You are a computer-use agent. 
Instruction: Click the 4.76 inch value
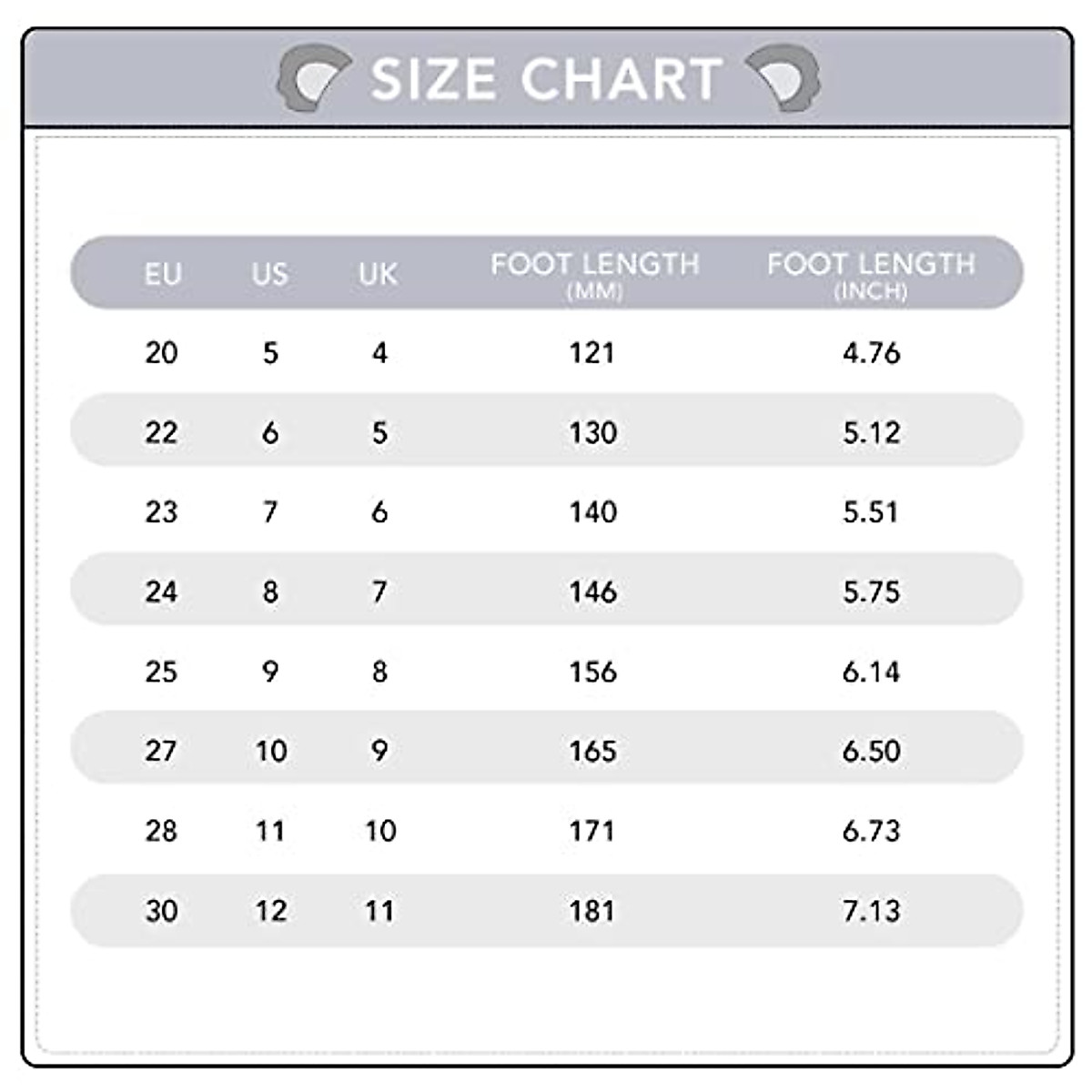871,352
